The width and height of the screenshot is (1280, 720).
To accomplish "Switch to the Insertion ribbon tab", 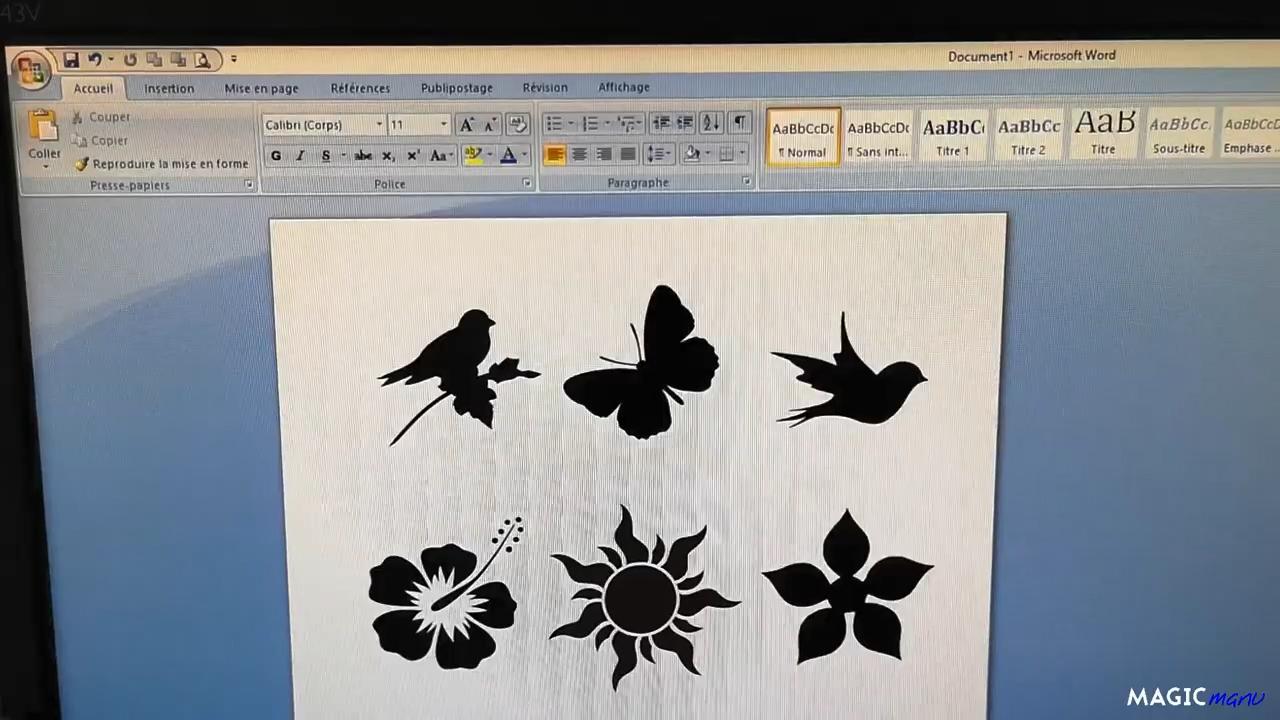I will coord(168,88).
